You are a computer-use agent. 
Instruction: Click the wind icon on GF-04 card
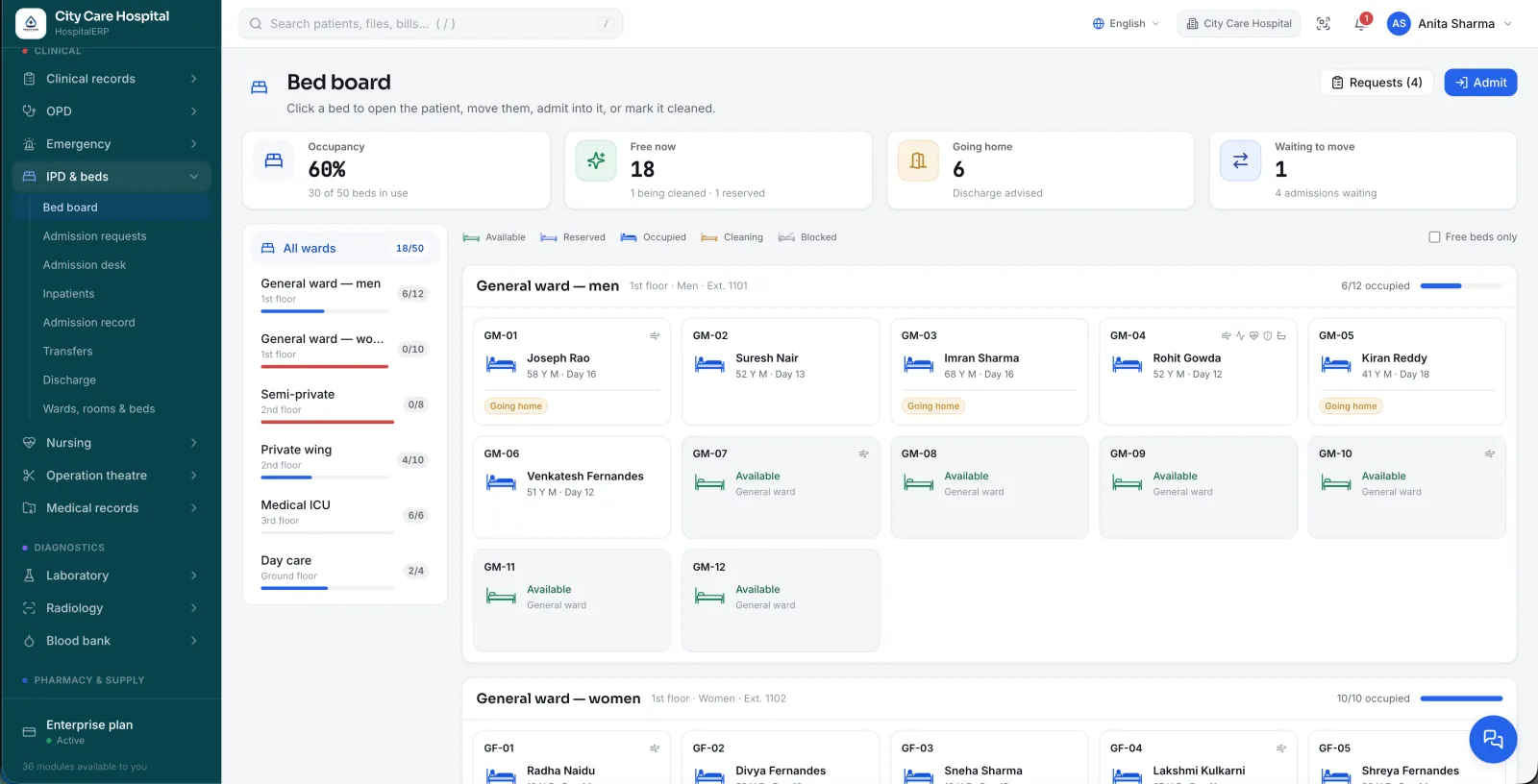click(x=1281, y=747)
